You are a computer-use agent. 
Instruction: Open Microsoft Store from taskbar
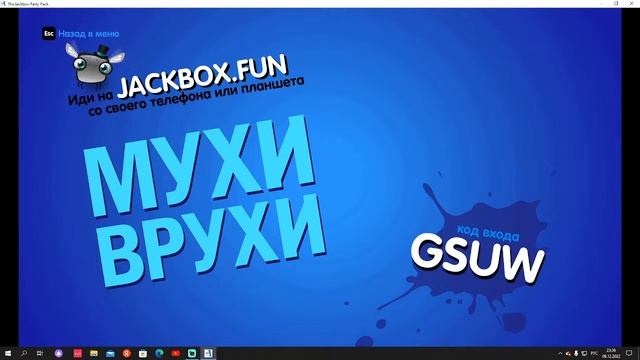tap(143, 353)
